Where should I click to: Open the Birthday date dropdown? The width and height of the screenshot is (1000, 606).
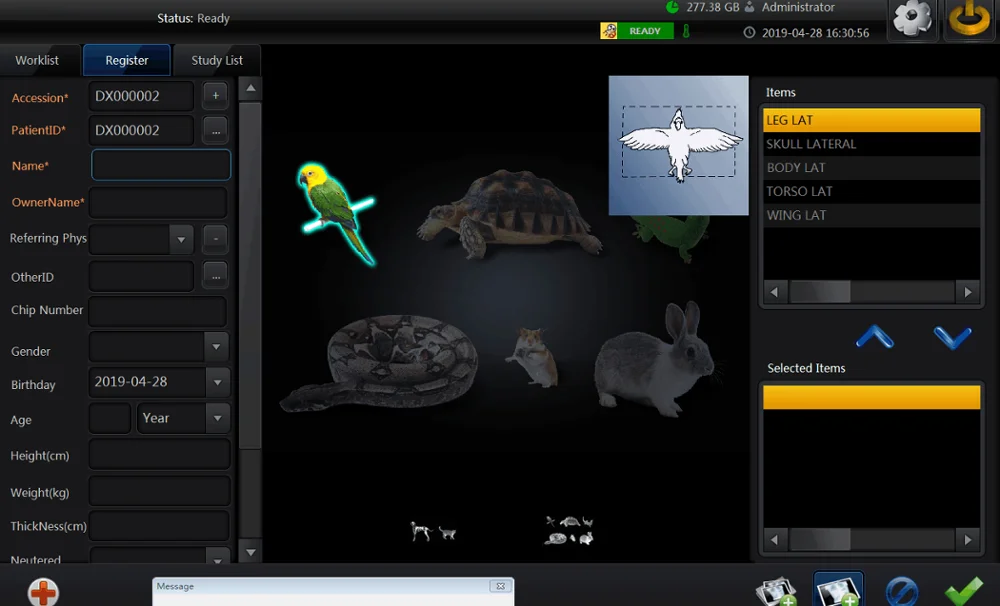point(217,382)
